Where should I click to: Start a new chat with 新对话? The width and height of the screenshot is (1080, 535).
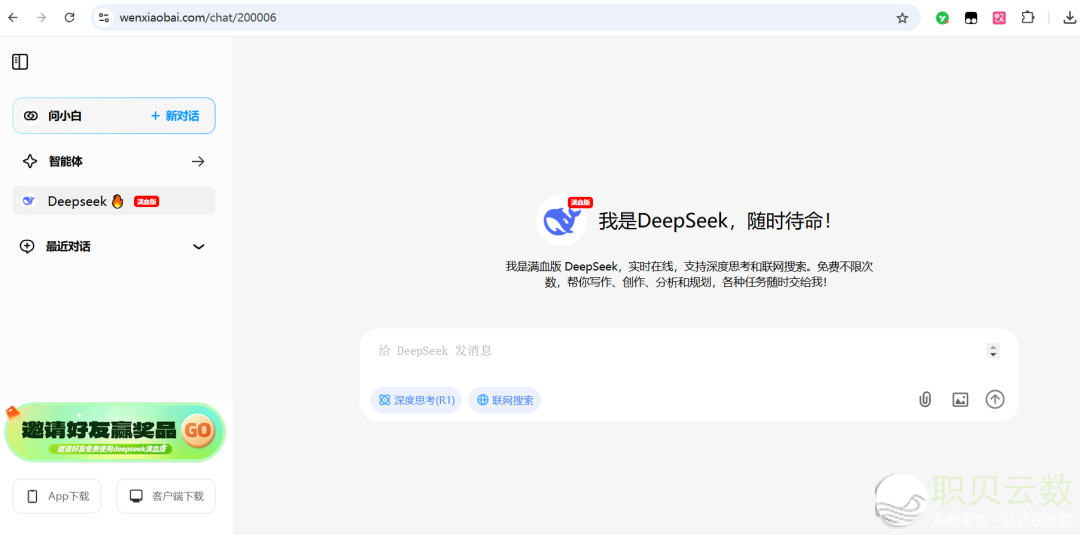(175, 116)
